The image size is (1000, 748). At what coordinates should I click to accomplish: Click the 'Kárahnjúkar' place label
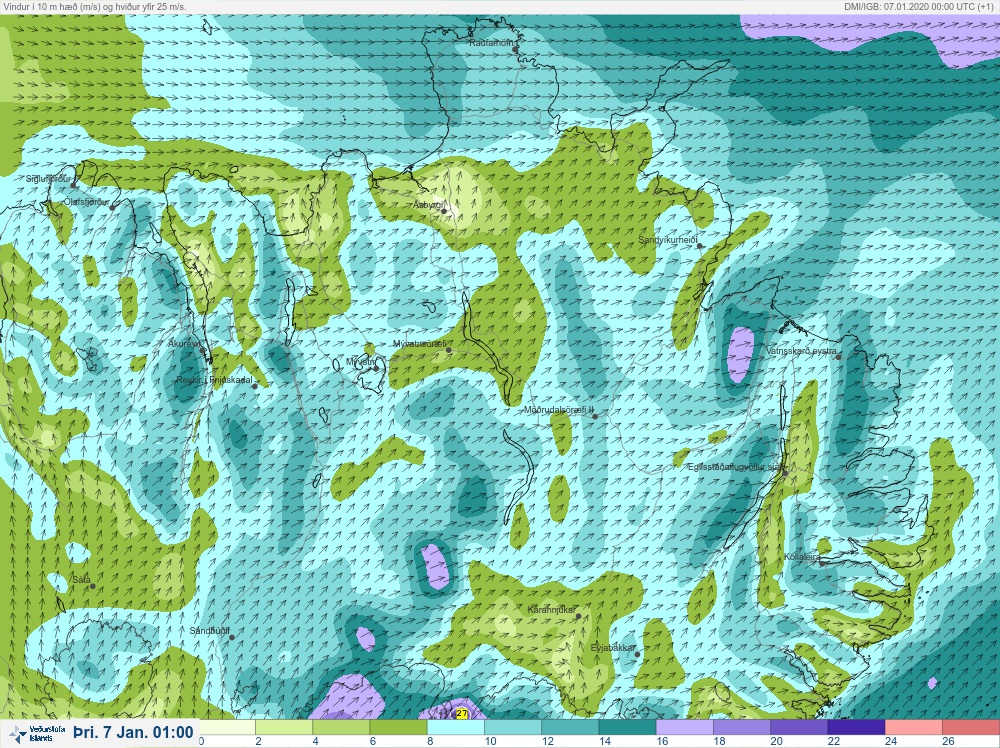(552, 610)
